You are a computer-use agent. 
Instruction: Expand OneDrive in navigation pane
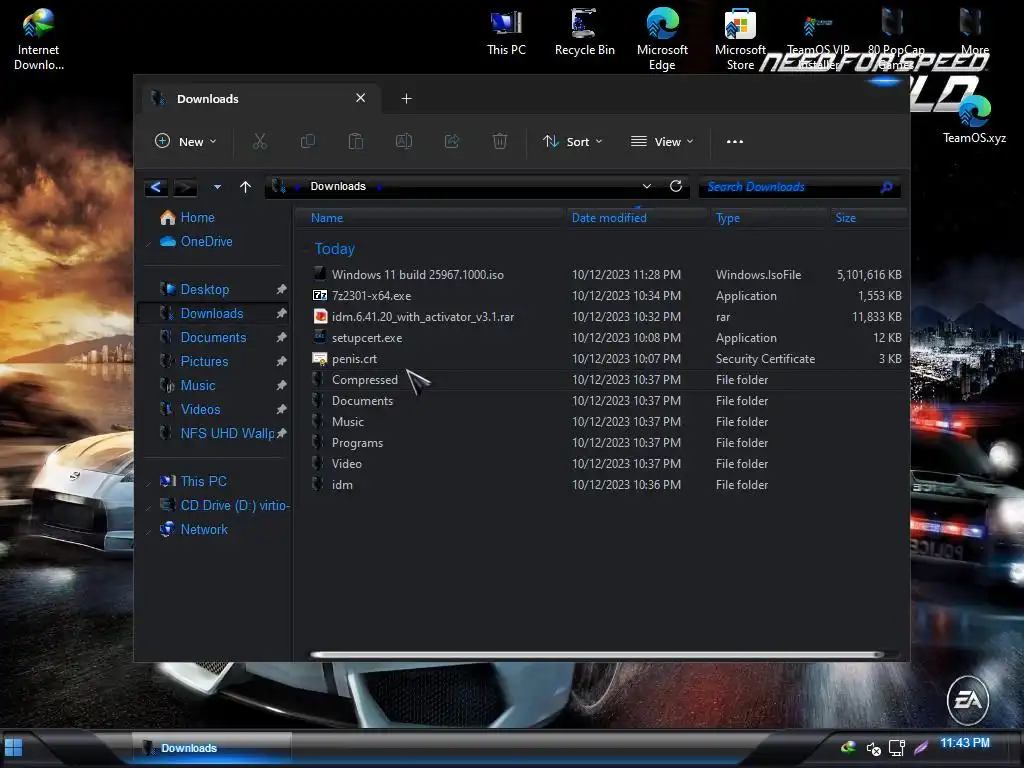(149, 242)
